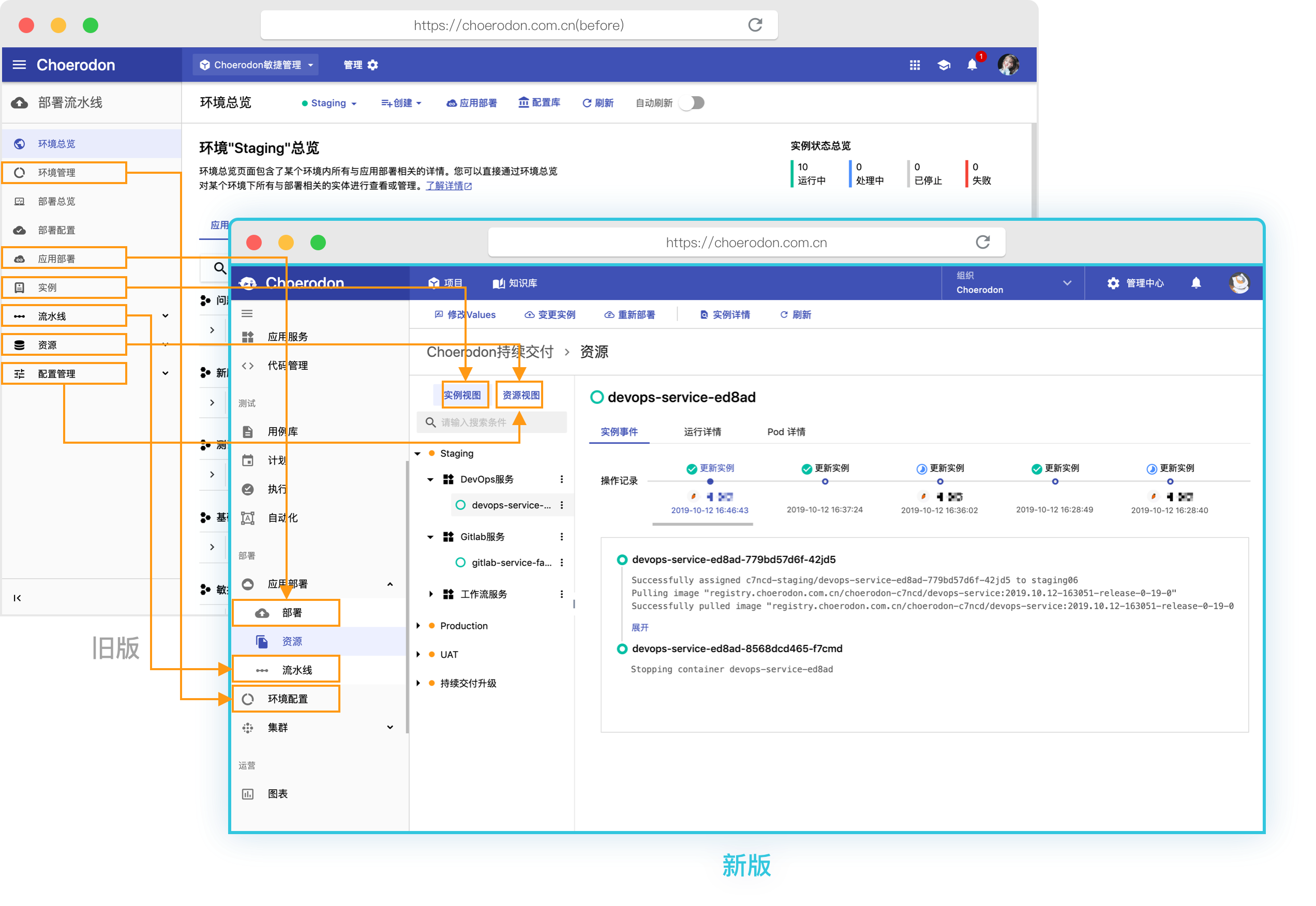
Task: Click 了解详情 link
Action: point(448,186)
